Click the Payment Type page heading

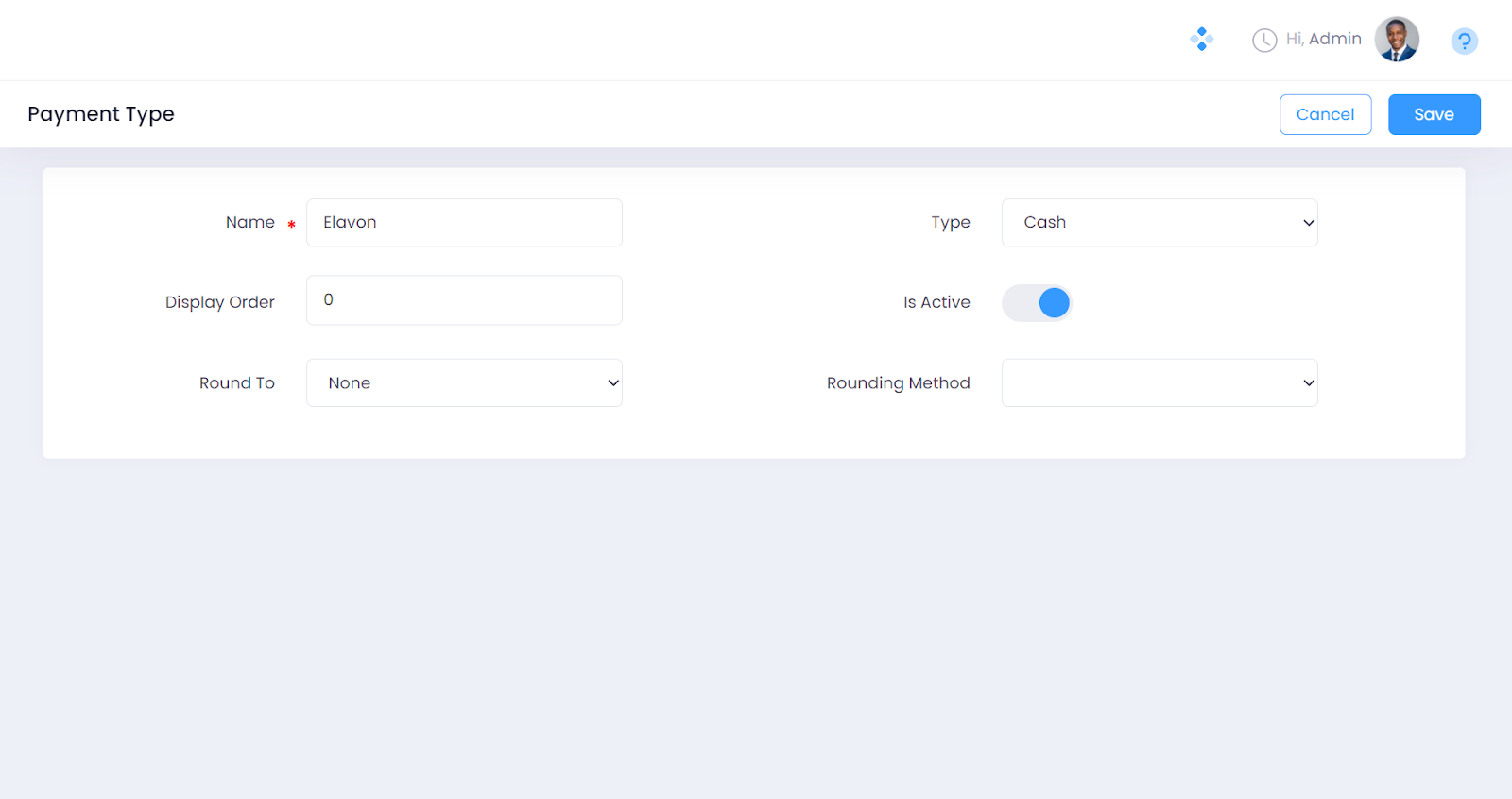tap(101, 114)
